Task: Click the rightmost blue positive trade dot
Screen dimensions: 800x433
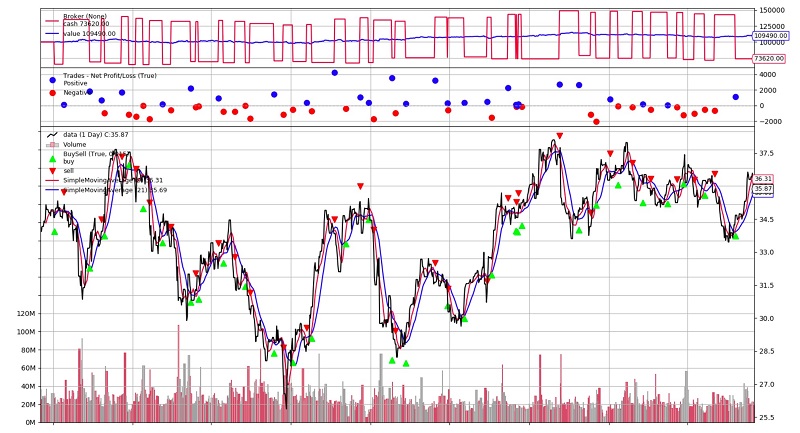Action: [x=736, y=97]
